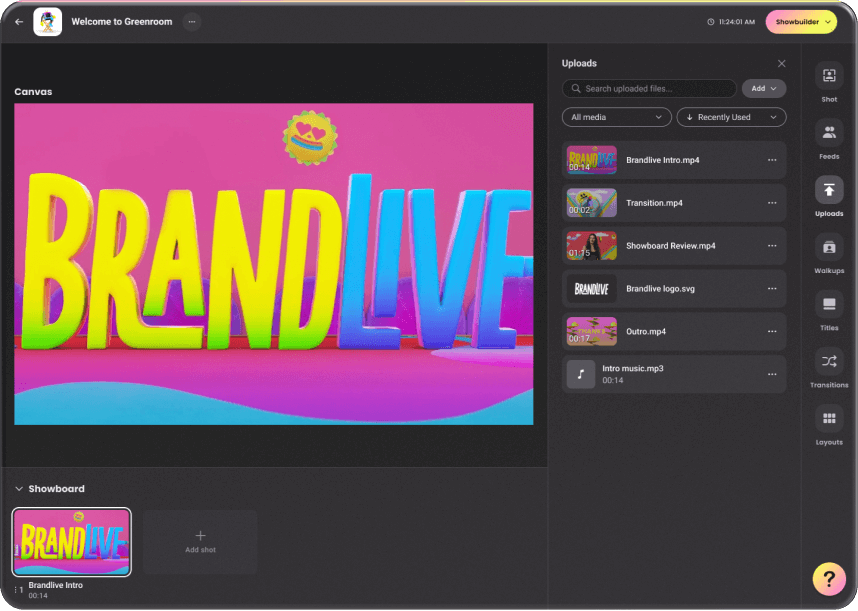
Task: Click the drag handle beside shot 1
Action: click(15, 590)
